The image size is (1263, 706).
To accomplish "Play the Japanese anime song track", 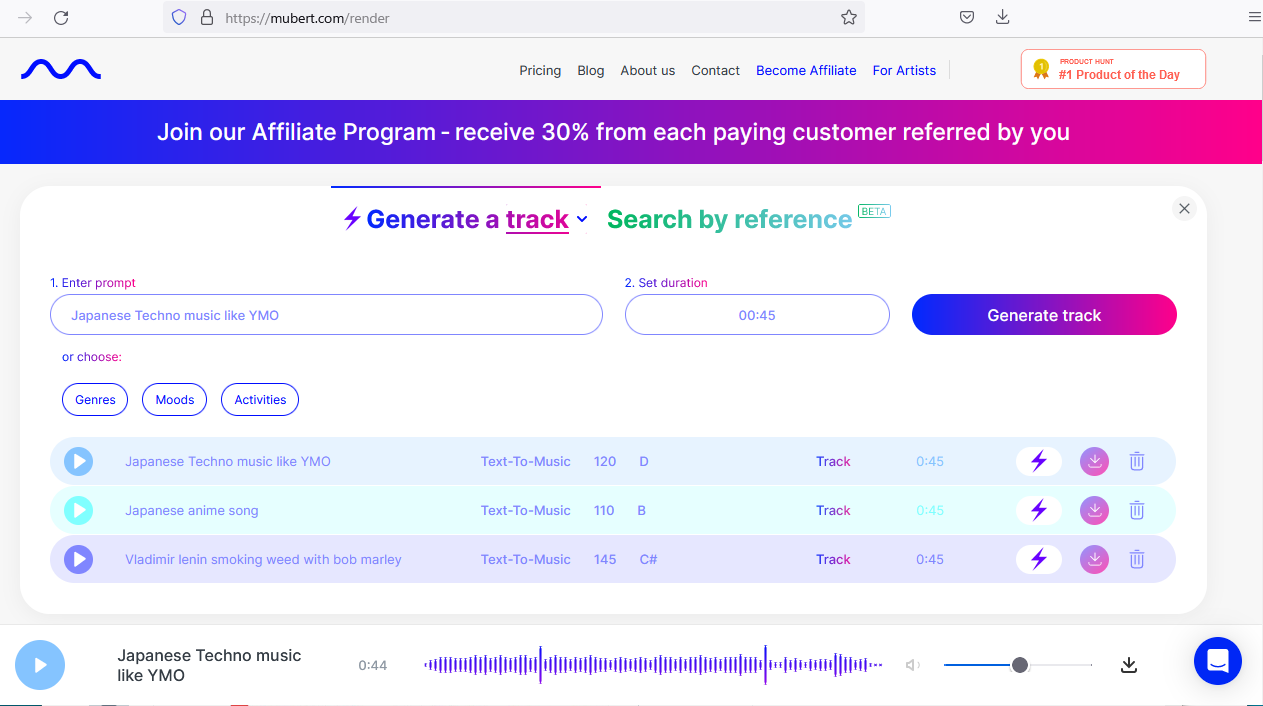I will coord(79,510).
